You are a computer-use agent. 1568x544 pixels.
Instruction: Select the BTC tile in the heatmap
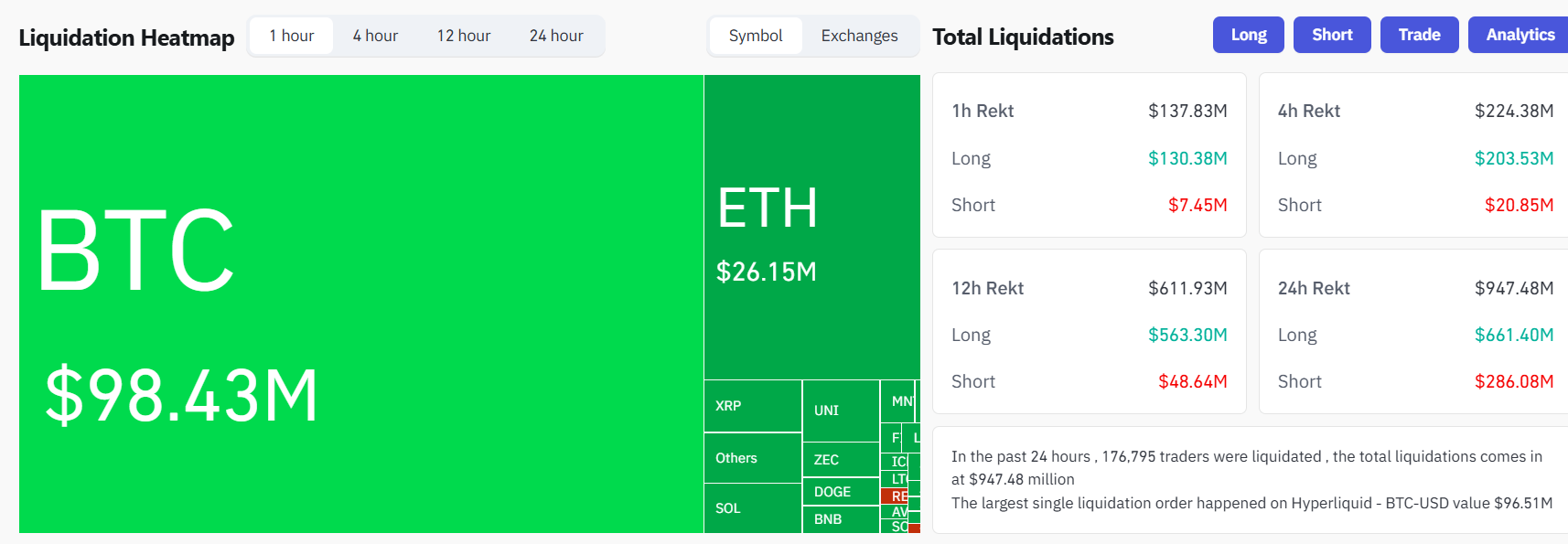tap(357, 302)
